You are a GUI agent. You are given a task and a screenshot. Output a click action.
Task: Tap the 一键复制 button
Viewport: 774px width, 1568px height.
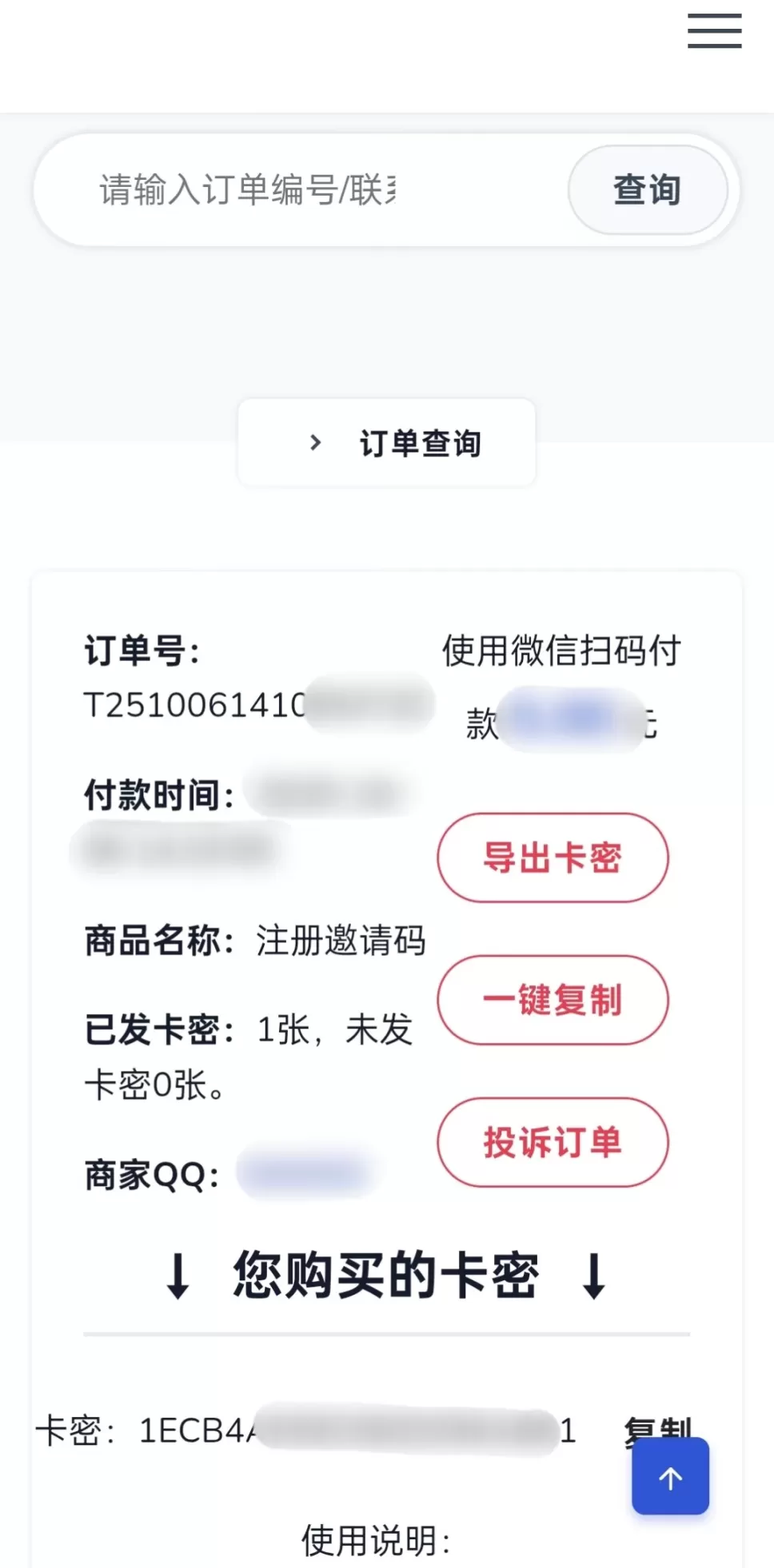553,1000
